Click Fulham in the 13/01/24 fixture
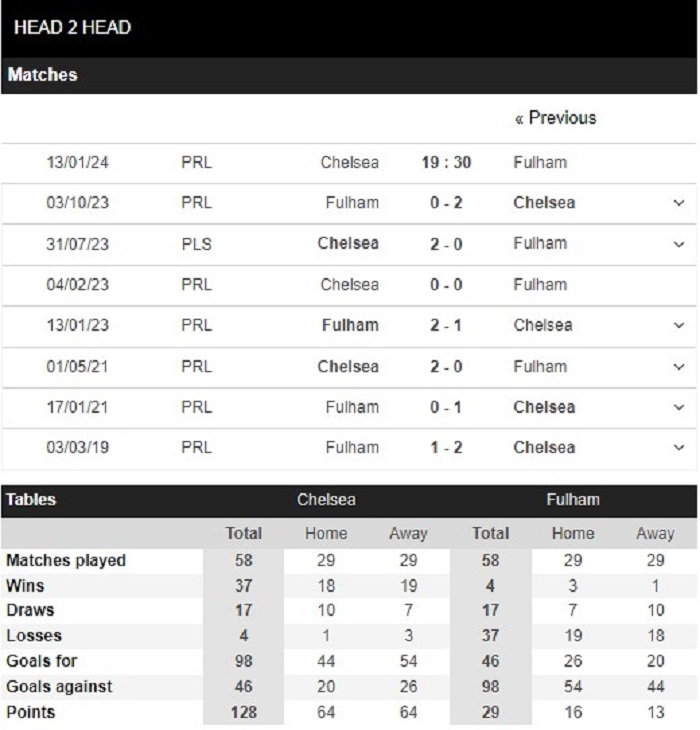Image resolution: width=700 pixels, height=730 pixels. 540,162
